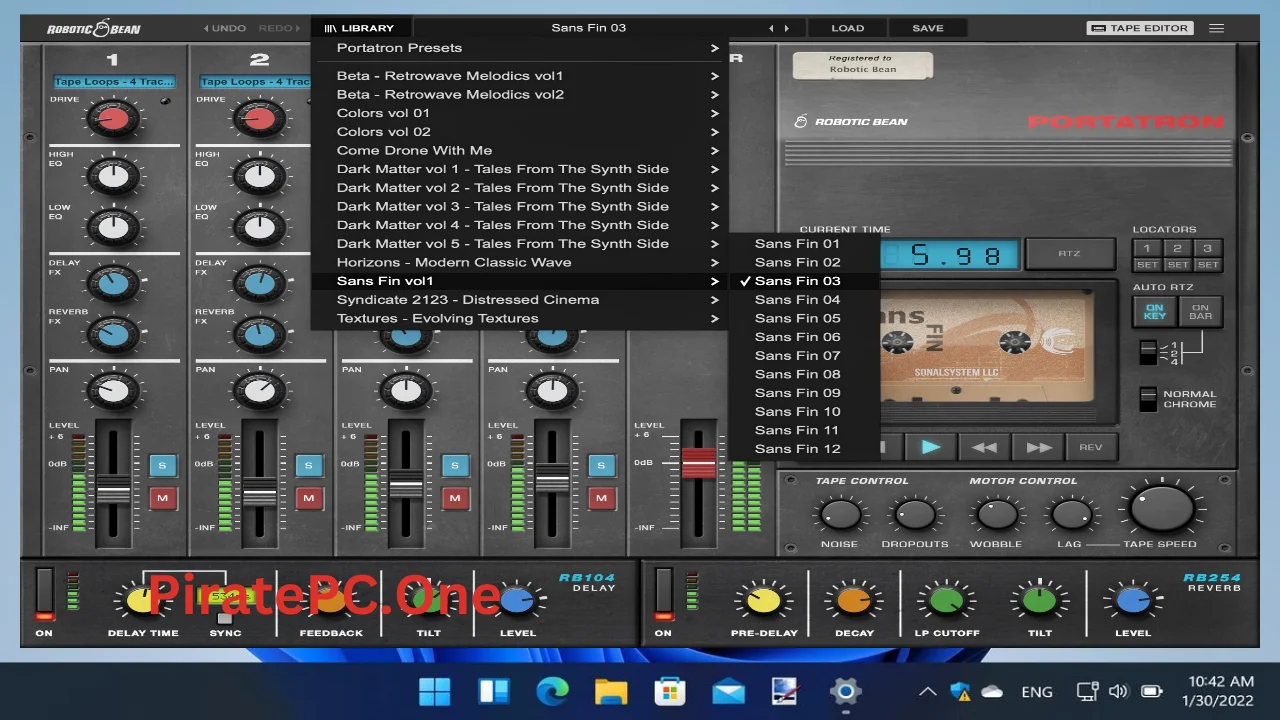Open channel 2 Tape Loops sample dropdown
The width and height of the screenshot is (1280, 720).
click(x=255, y=82)
